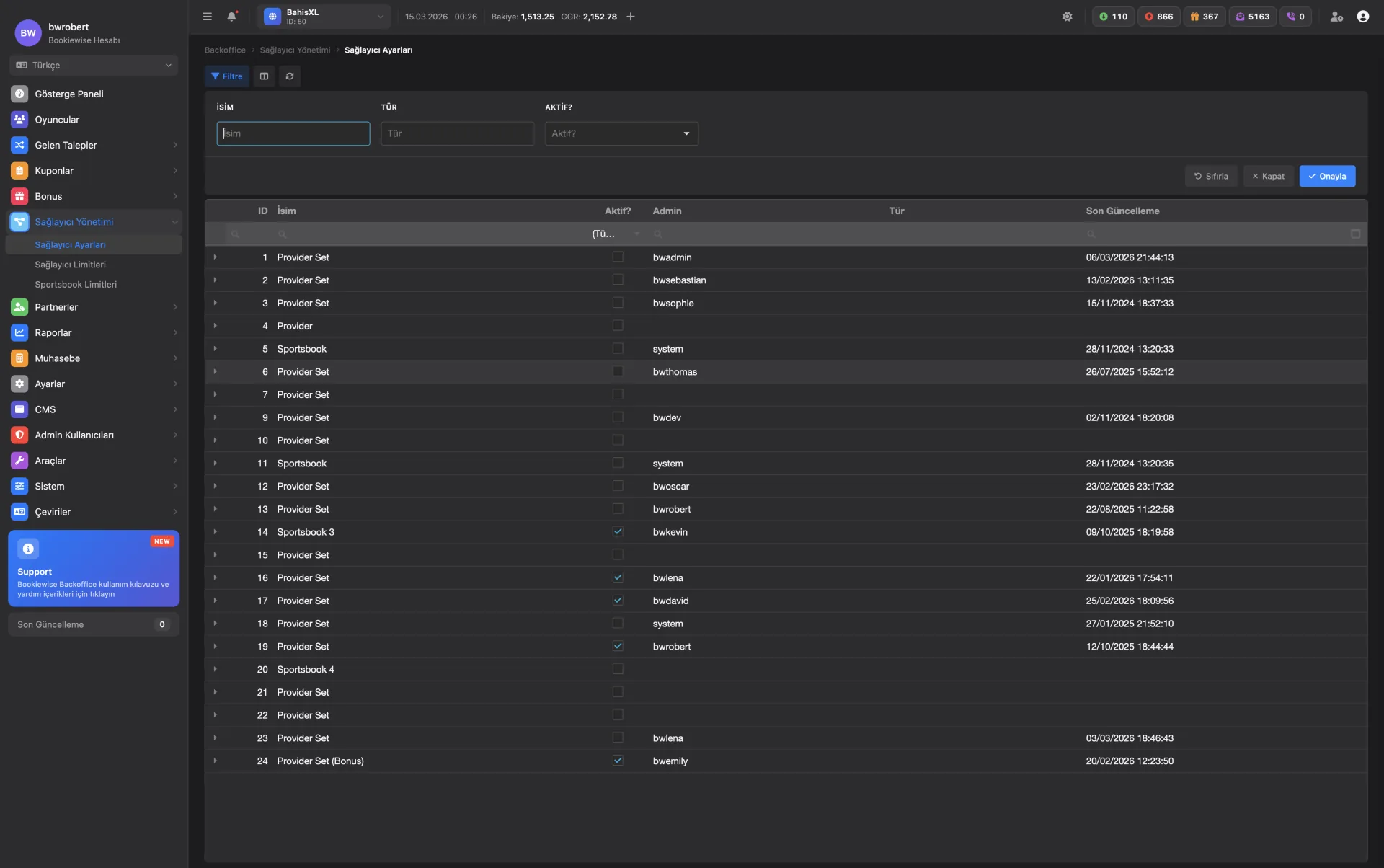Click the purple 5163 counter badge
This screenshot has width=1384, height=868.
[x=1253, y=17]
